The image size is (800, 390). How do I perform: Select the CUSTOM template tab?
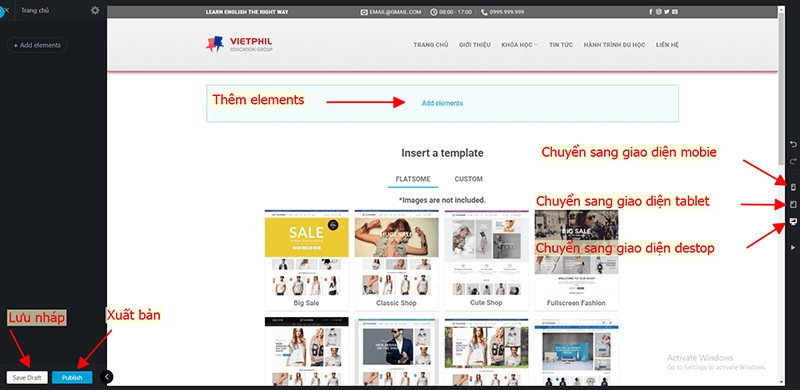pos(468,179)
